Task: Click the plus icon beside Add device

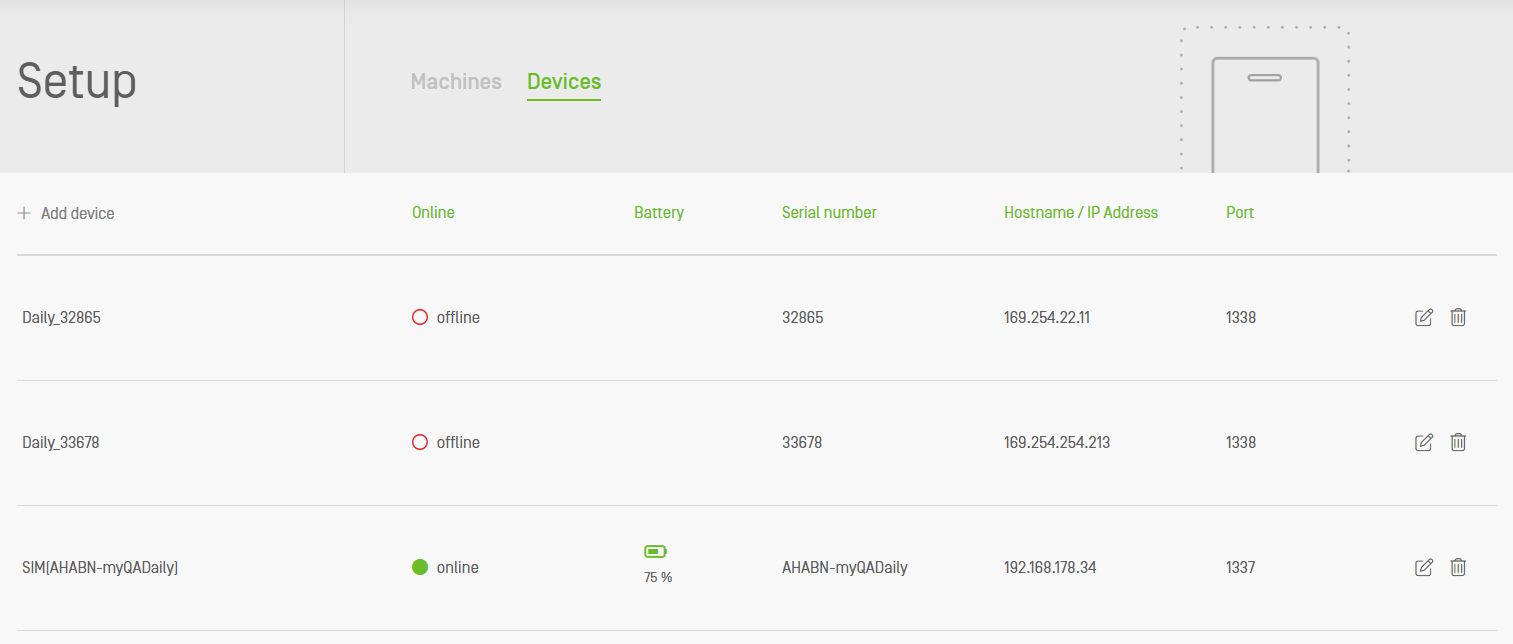Action: coord(24,213)
